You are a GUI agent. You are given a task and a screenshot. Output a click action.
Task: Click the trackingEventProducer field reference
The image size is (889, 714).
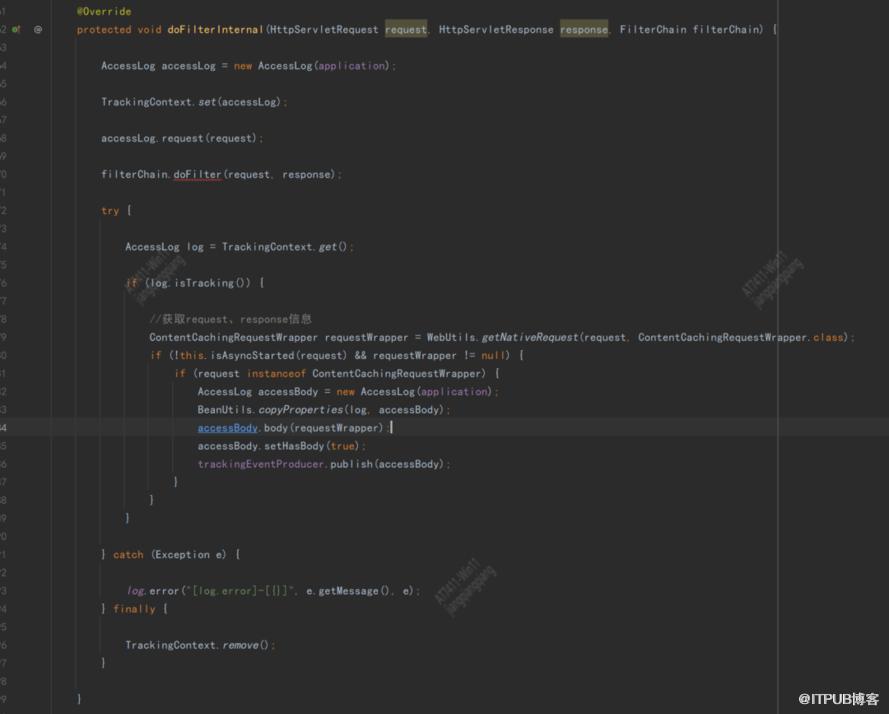pos(260,464)
